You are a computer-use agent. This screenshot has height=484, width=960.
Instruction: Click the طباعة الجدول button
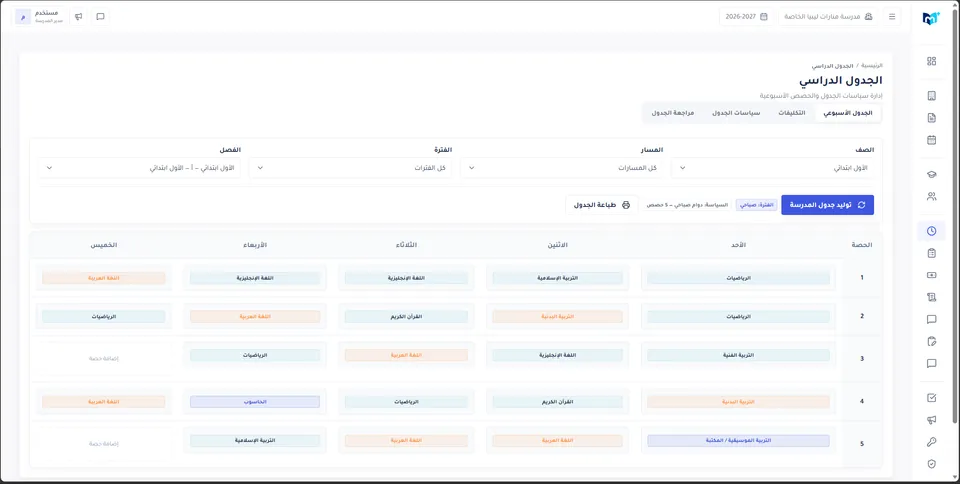[601, 205]
